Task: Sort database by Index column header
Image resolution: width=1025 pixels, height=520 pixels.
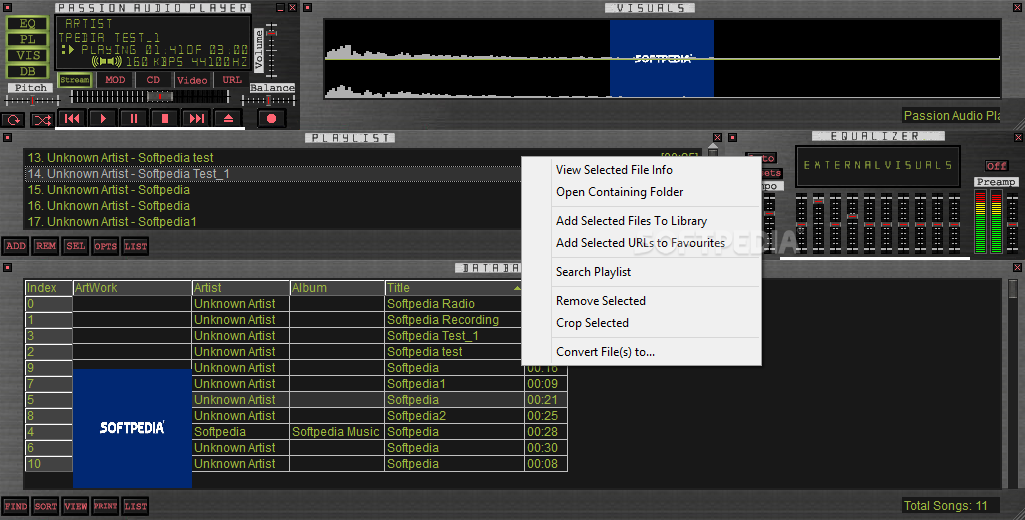Action: click(48, 288)
